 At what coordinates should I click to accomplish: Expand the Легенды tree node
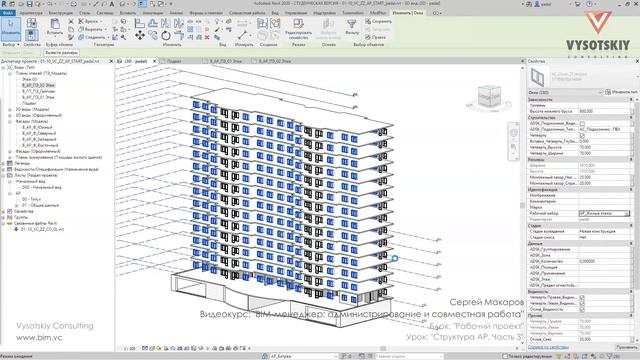click(4, 163)
